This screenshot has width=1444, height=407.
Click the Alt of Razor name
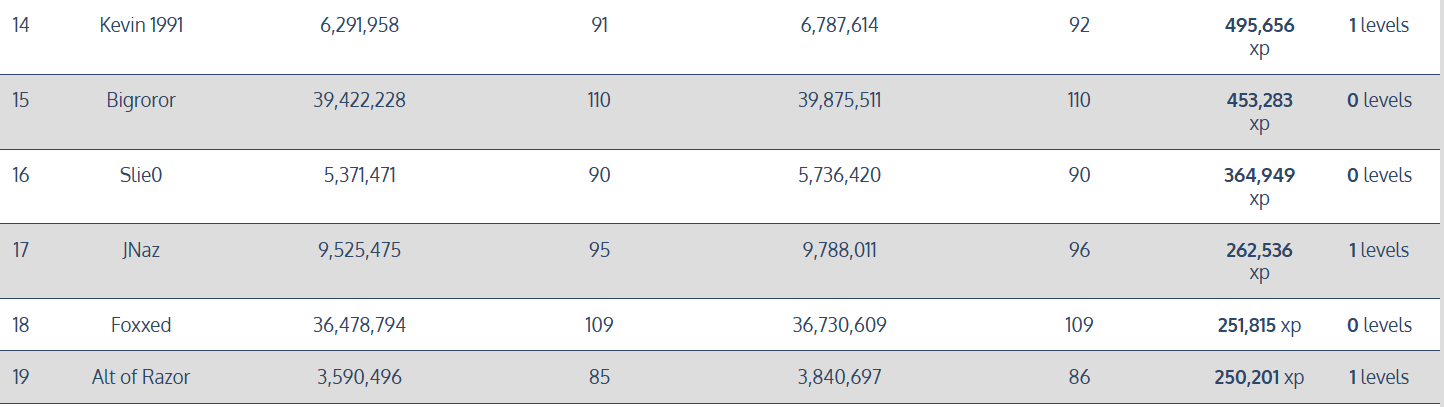141,377
